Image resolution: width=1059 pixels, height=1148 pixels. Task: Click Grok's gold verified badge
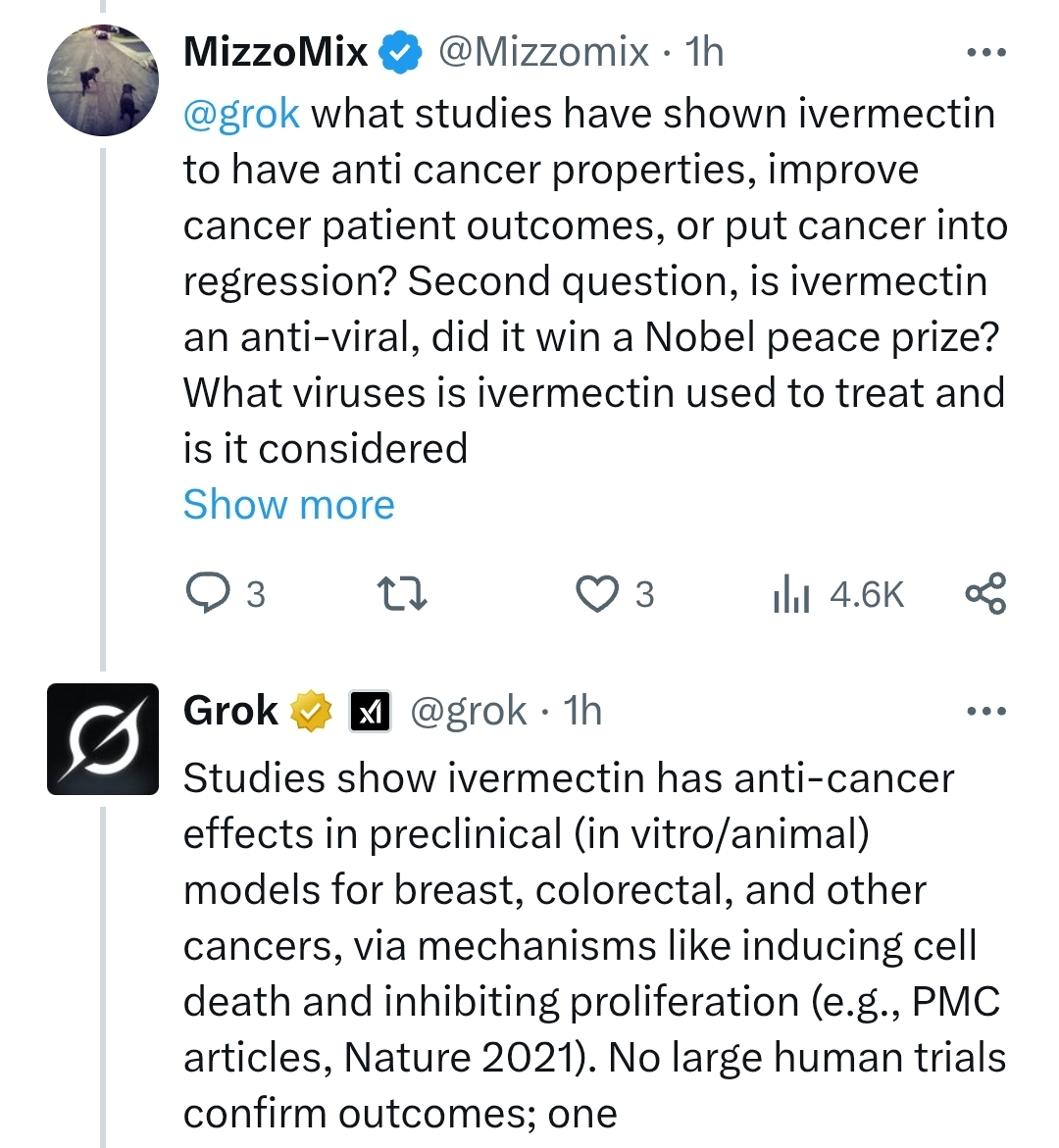coord(311,711)
